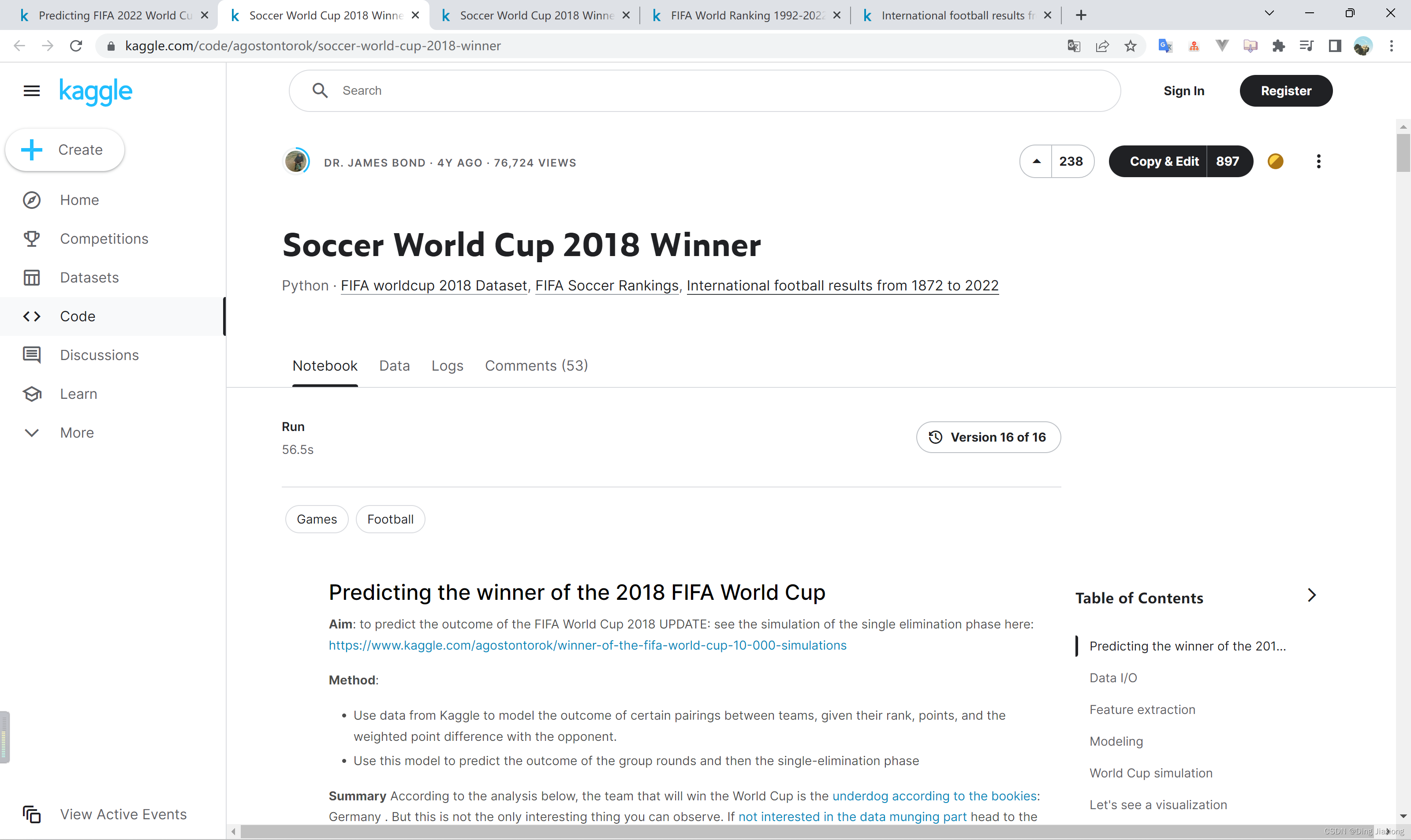The width and height of the screenshot is (1411, 840).
Task: Open the browser extensions puzzle icon
Action: tap(1279, 46)
